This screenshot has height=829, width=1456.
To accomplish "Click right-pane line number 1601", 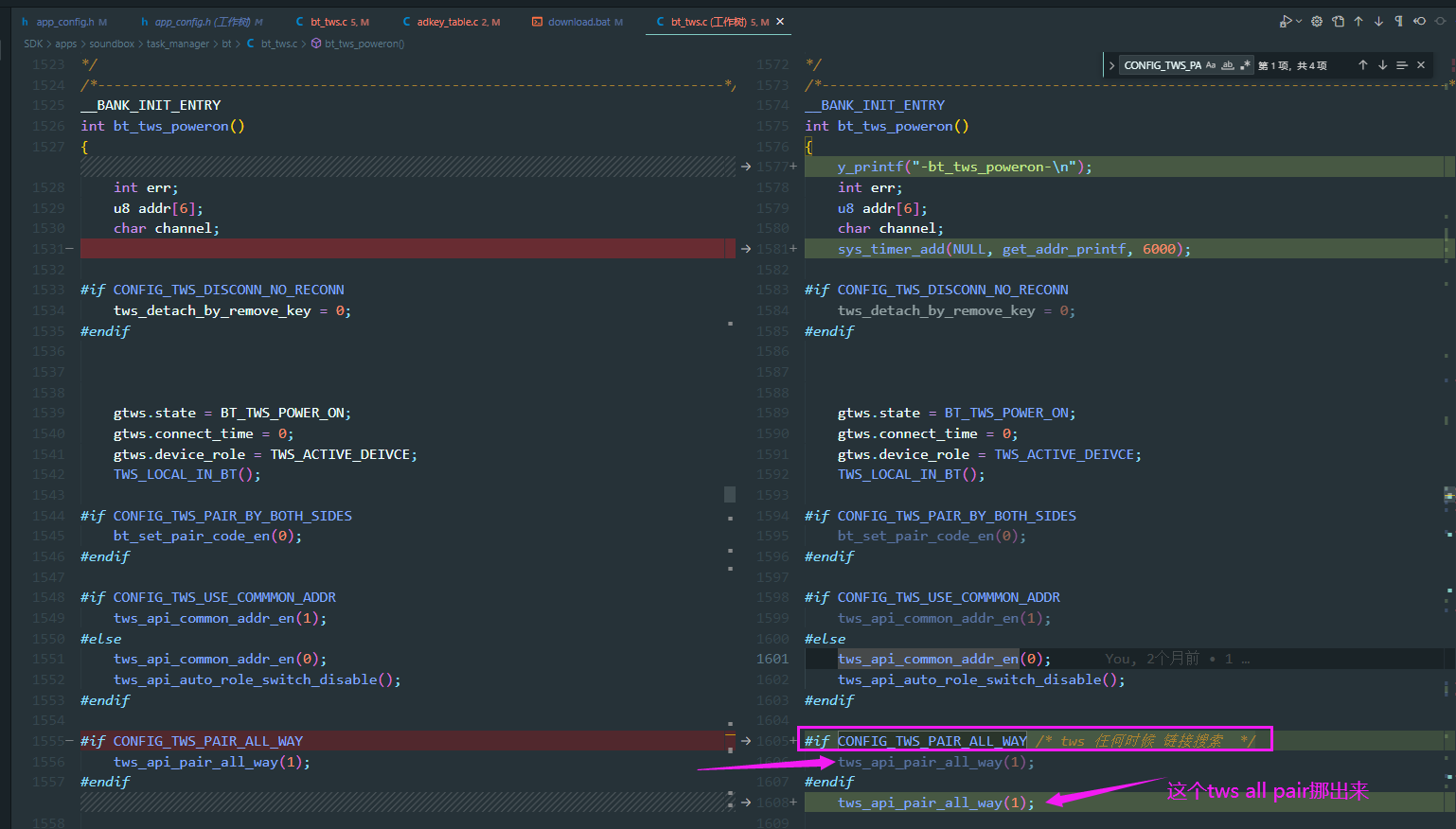I will click(772, 659).
